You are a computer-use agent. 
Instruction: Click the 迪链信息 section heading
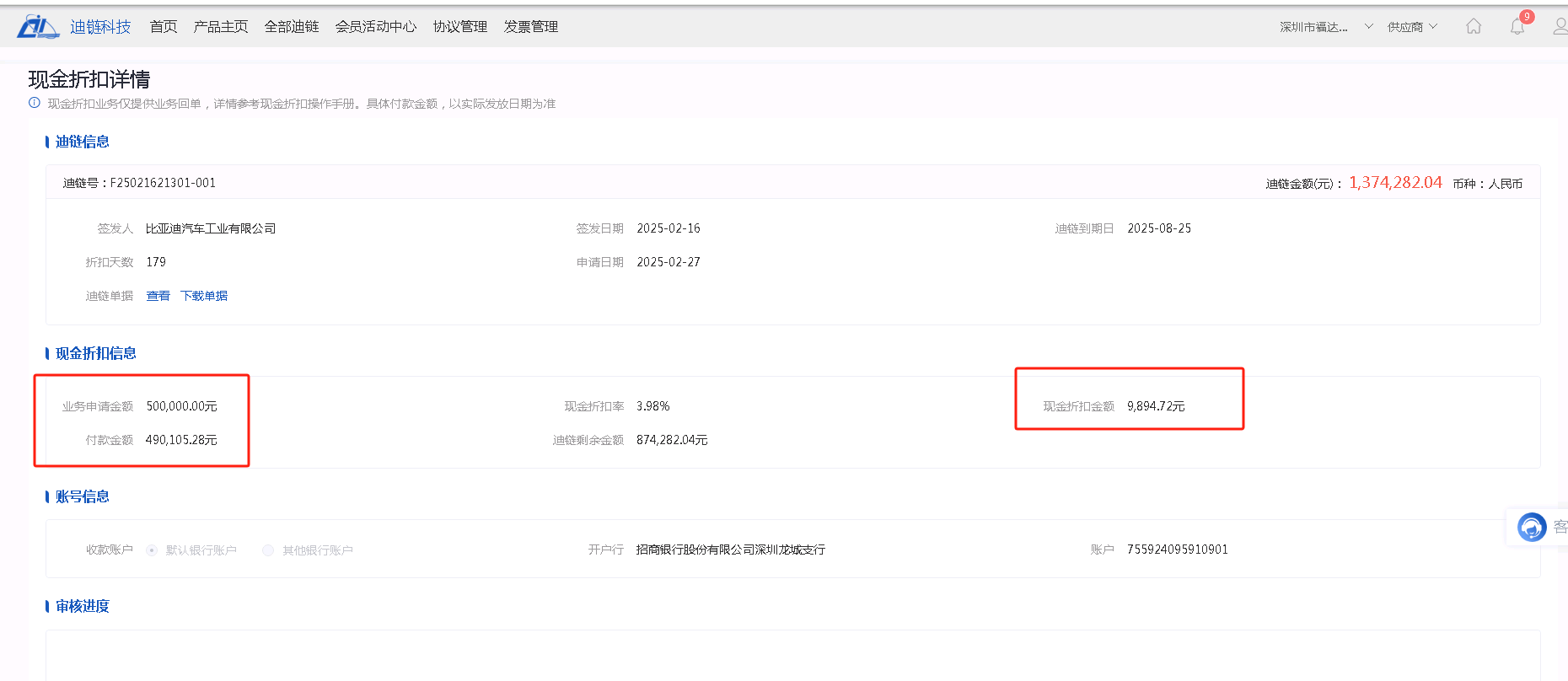83,142
